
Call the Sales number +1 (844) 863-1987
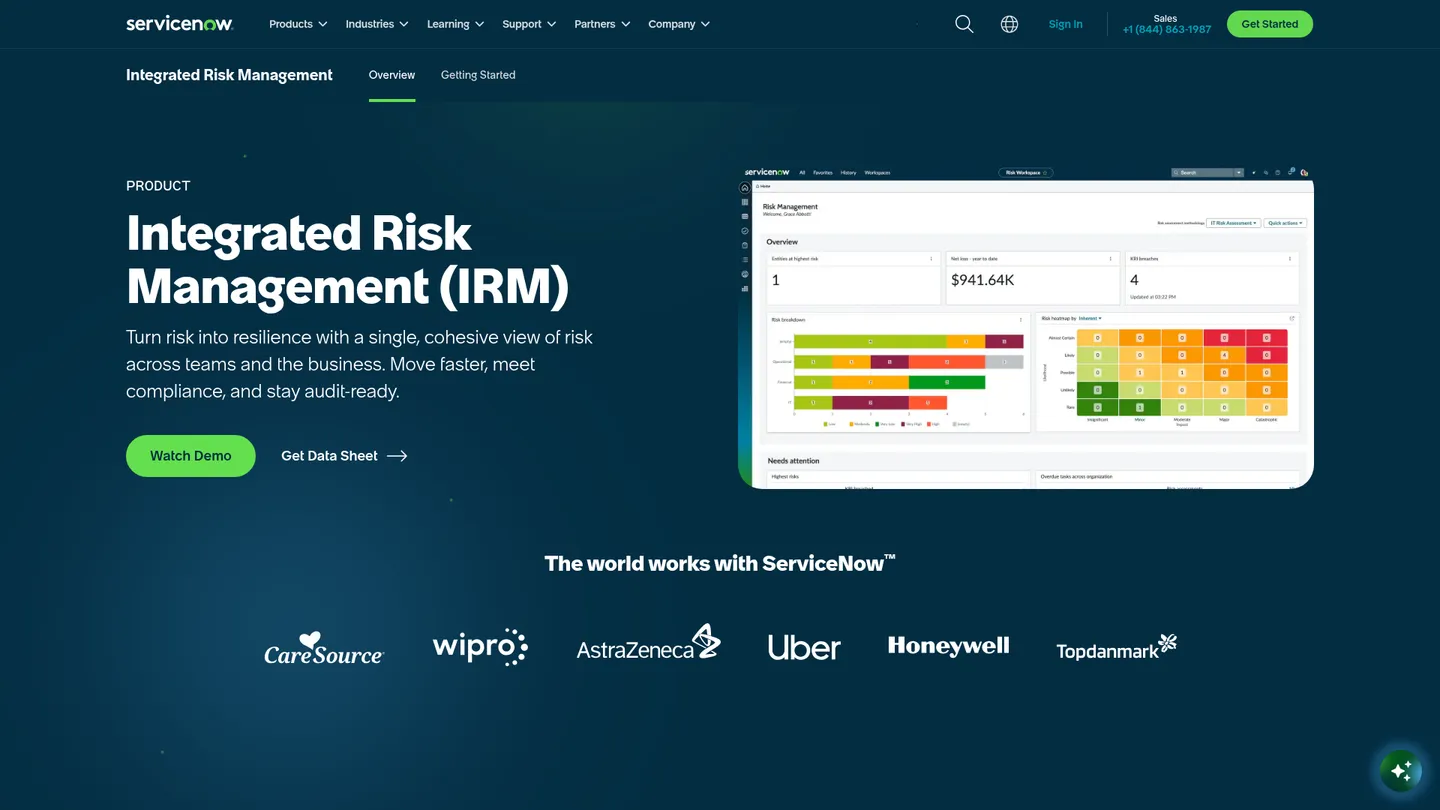click(x=1166, y=30)
